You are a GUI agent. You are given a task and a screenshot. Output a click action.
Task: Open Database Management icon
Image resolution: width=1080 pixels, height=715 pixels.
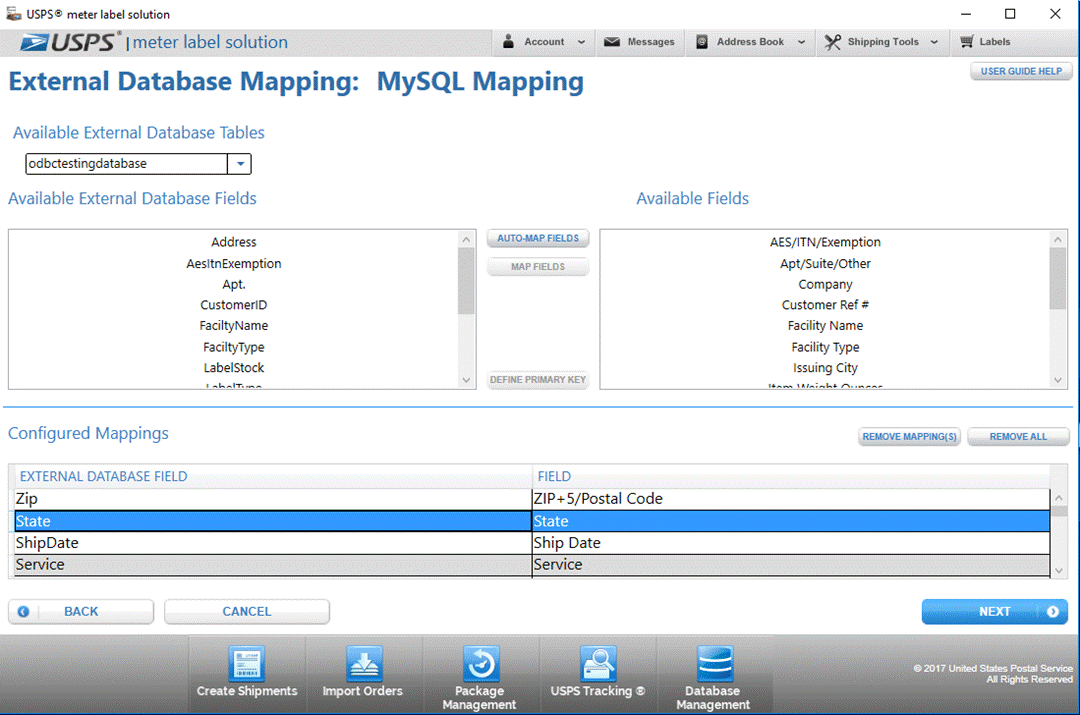coord(714,663)
